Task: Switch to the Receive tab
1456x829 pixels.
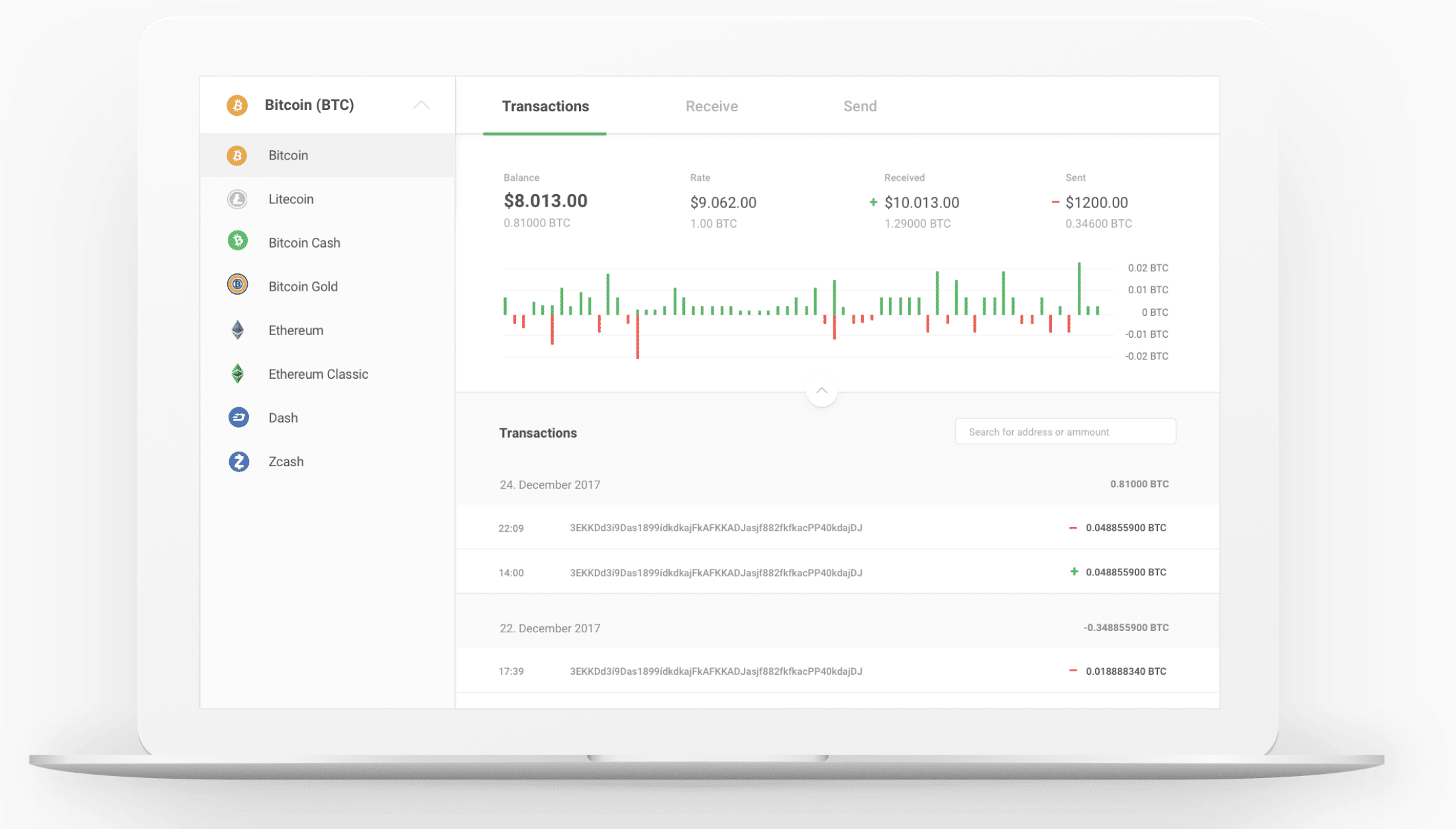Action: coord(711,107)
